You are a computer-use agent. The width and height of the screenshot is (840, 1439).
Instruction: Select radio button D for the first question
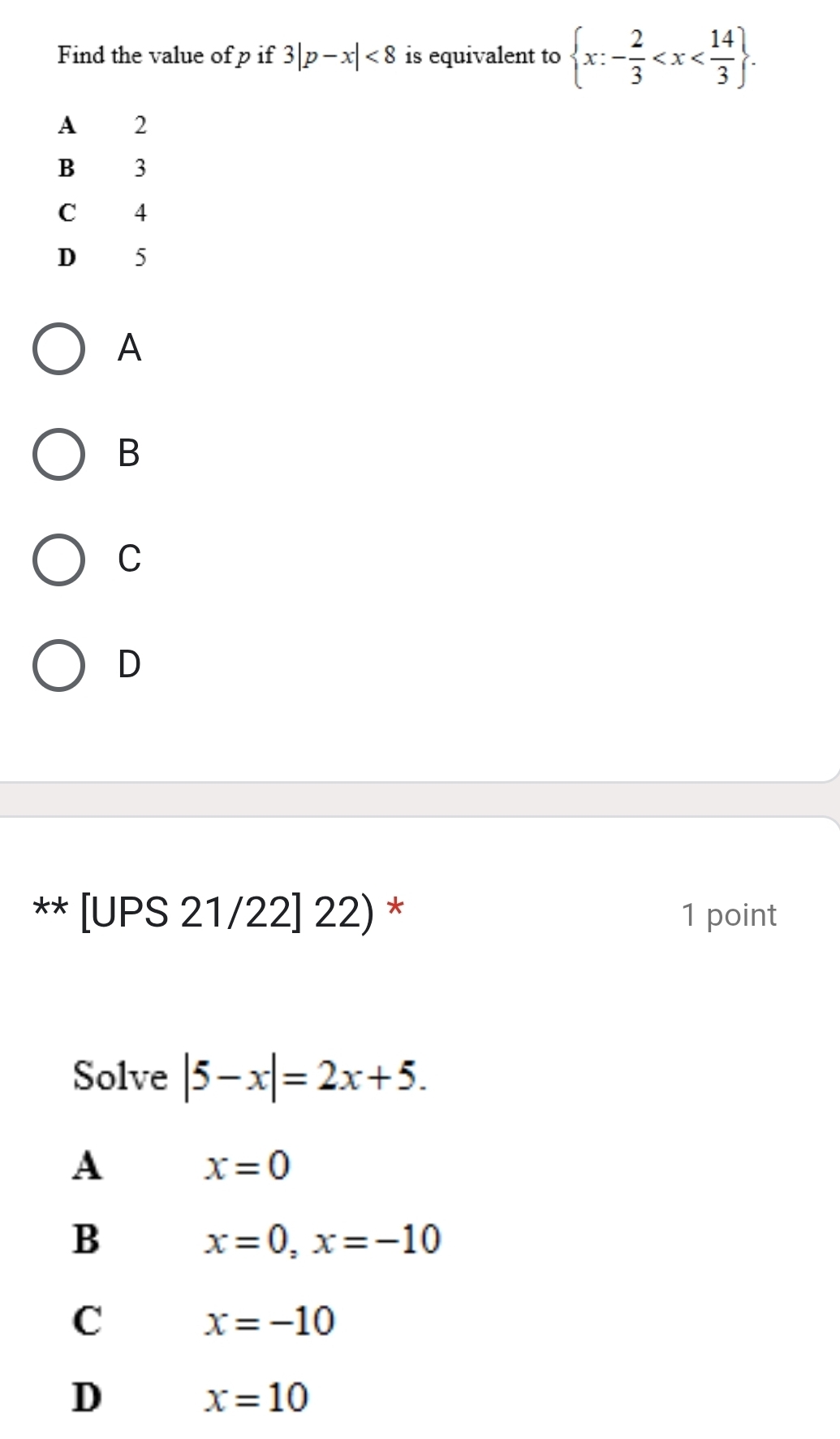[x=58, y=666]
